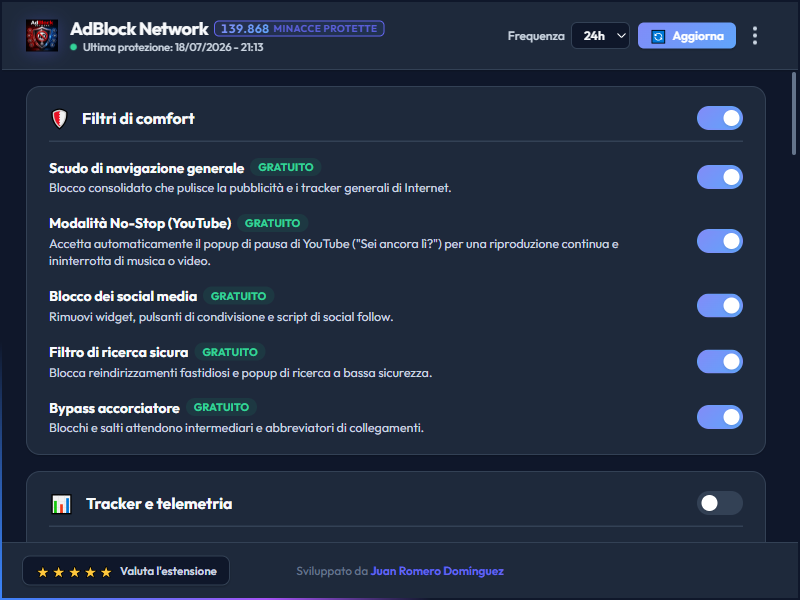Screen dimensions: 800x600
Task: Click GRATUITO badge beside Blocco dei social media
Action: [x=238, y=296]
